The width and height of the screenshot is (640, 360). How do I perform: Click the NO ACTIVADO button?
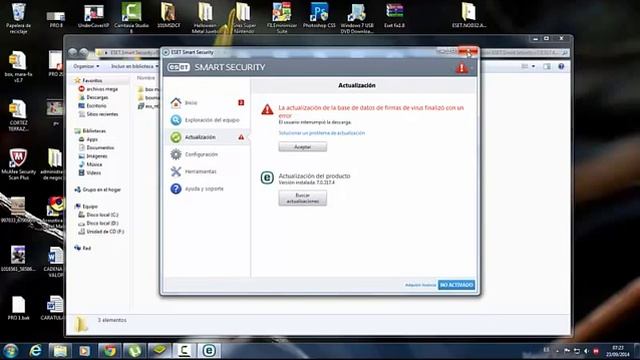tap(456, 284)
